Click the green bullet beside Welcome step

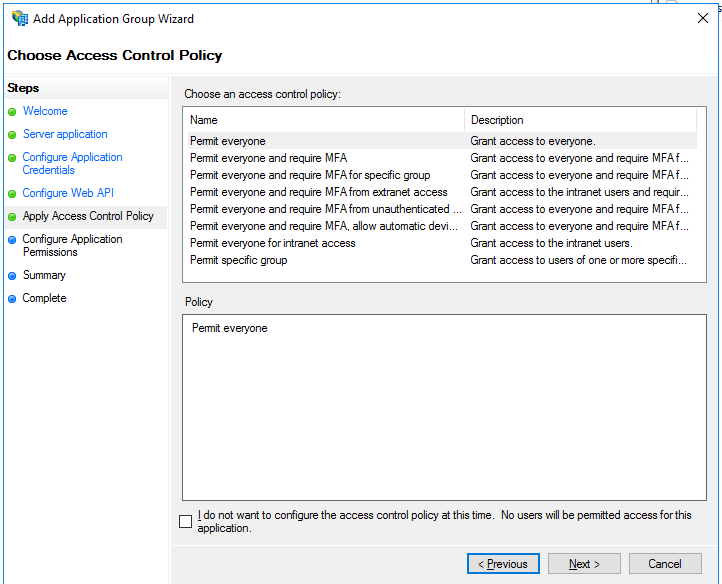12,112
